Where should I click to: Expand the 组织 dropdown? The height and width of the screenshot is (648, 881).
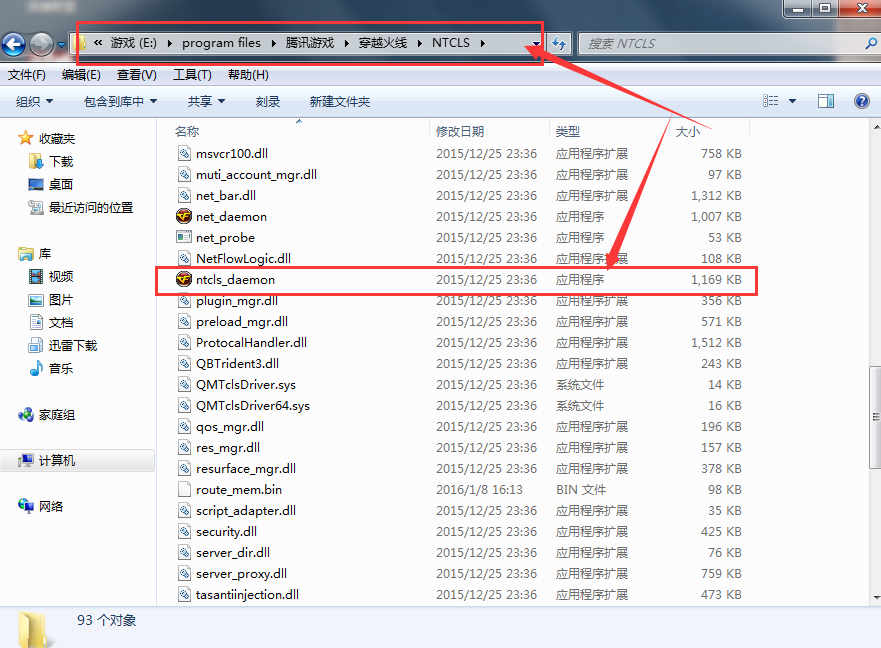tap(34, 102)
